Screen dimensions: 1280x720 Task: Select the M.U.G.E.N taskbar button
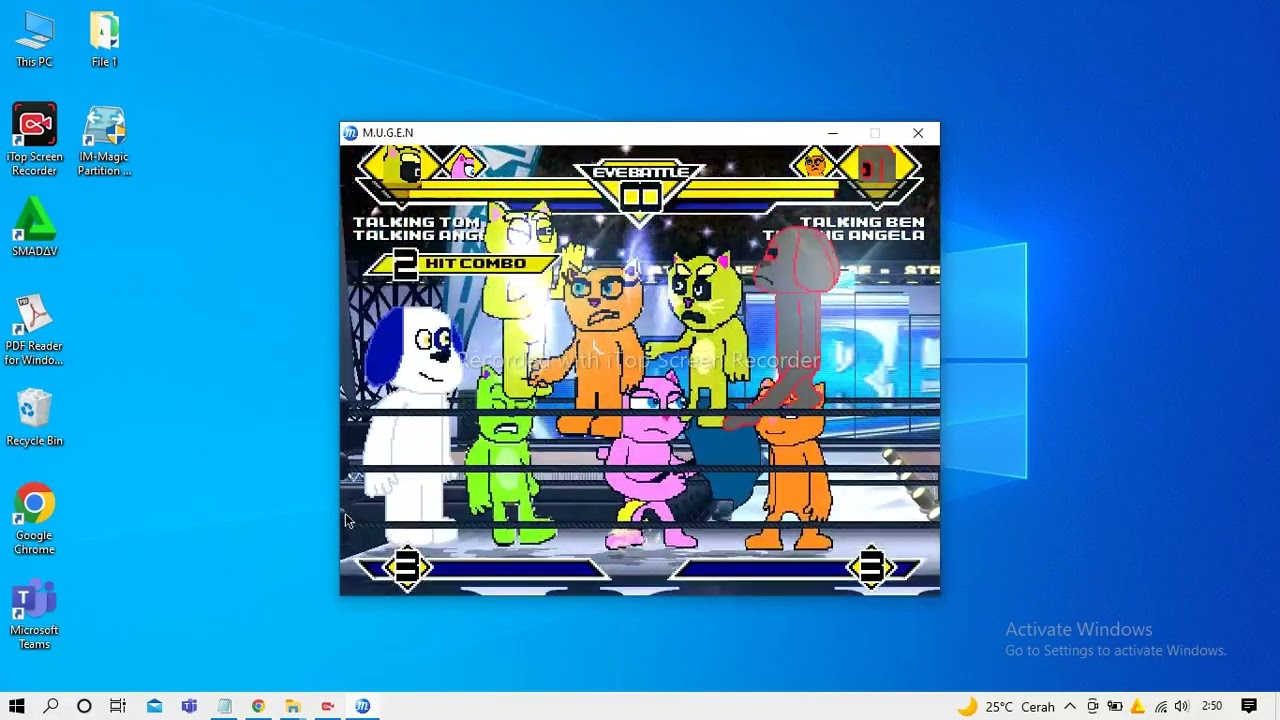362,706
